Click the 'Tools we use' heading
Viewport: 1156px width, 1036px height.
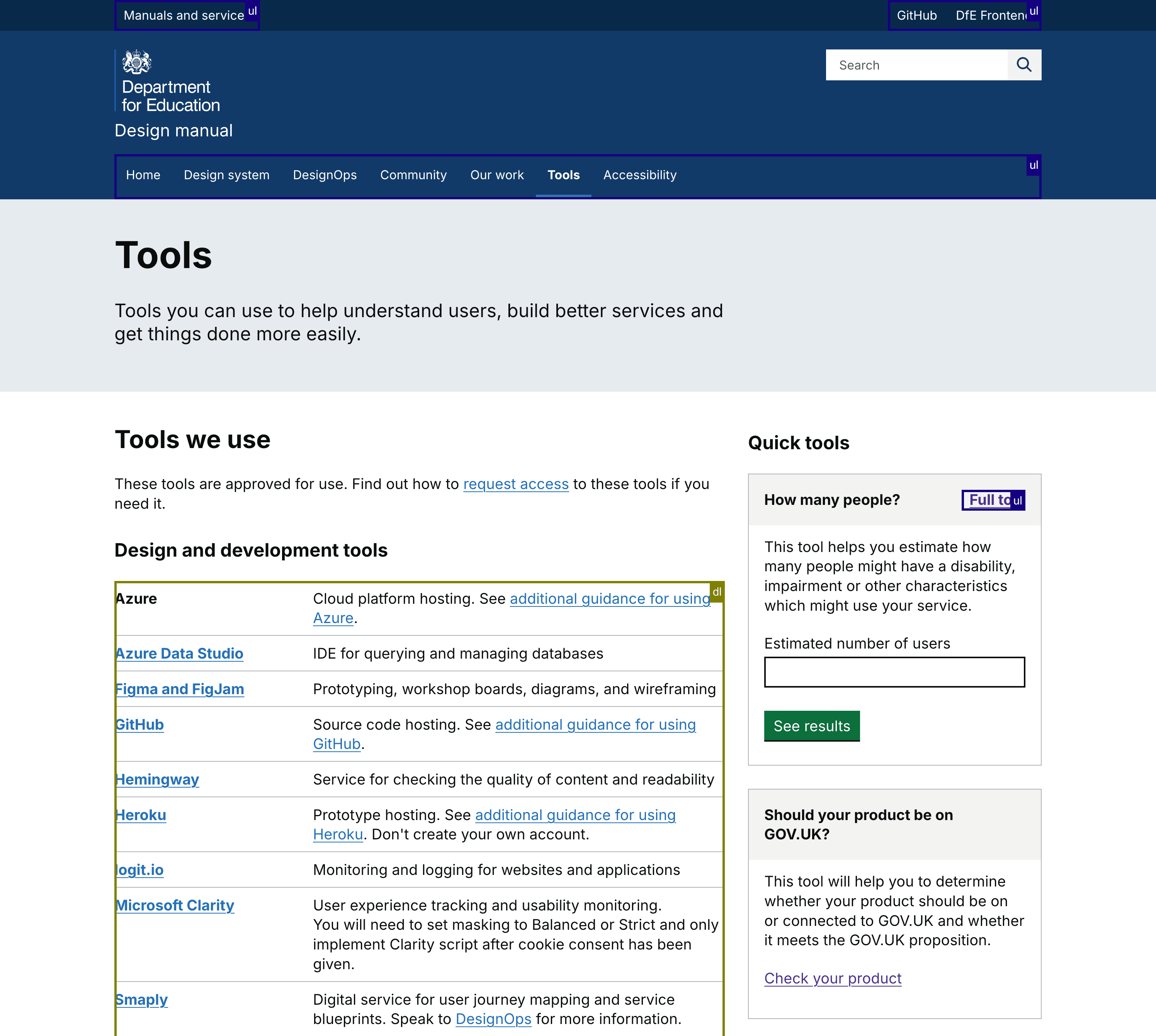pos(192,440)
